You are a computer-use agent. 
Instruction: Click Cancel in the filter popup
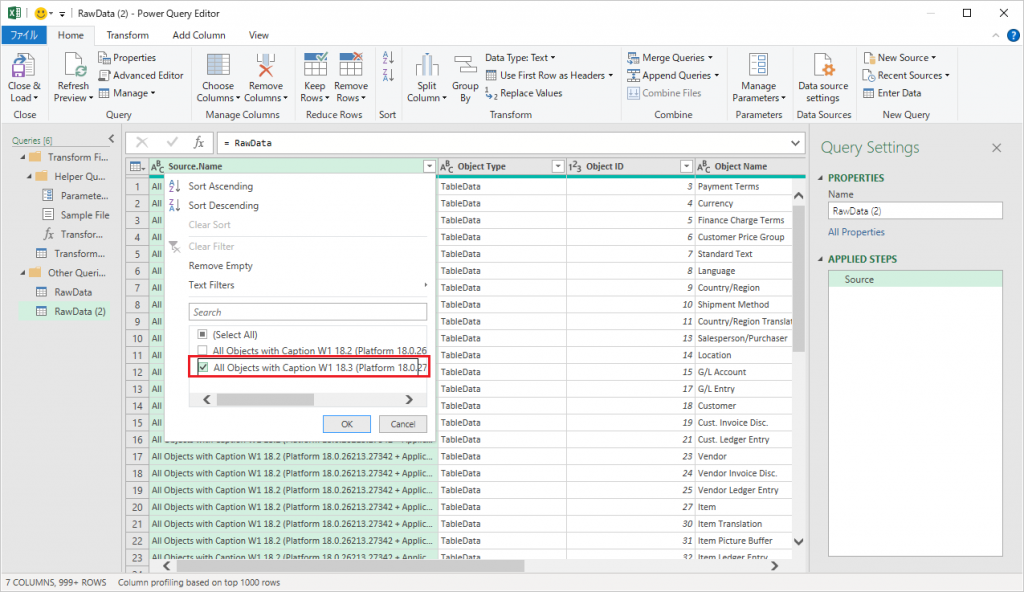point(403,424)
